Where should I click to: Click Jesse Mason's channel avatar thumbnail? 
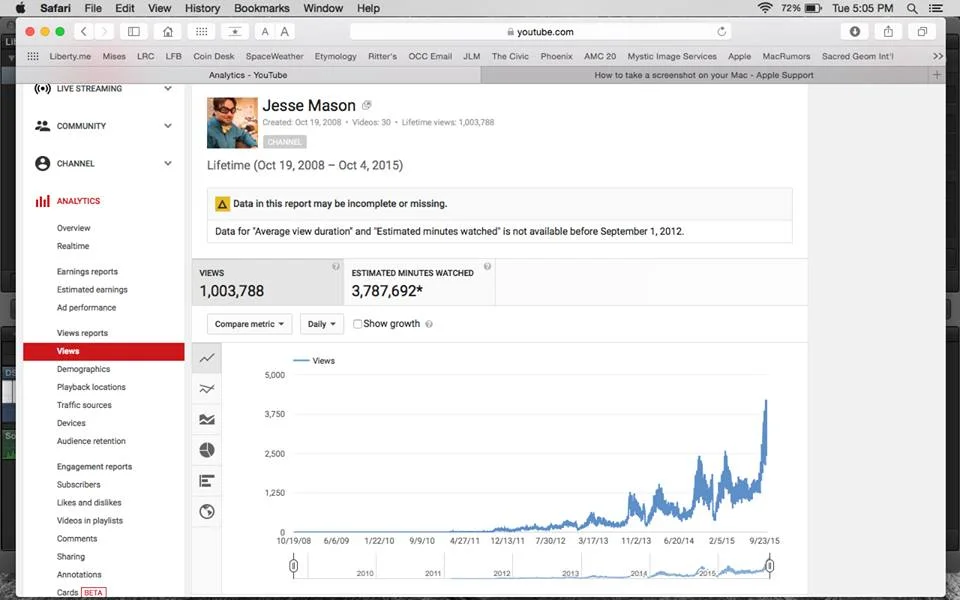point(232,122)
